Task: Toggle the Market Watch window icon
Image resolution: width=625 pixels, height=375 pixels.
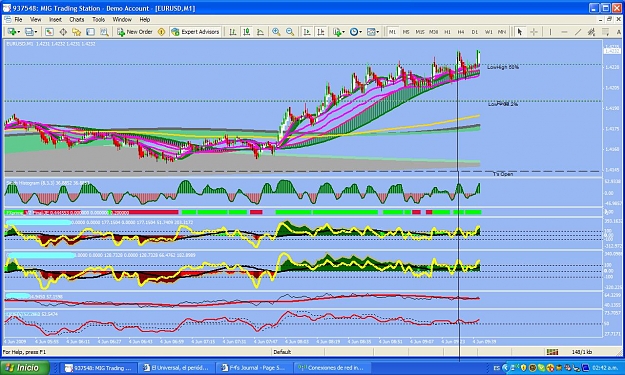Action: point(49,32)
